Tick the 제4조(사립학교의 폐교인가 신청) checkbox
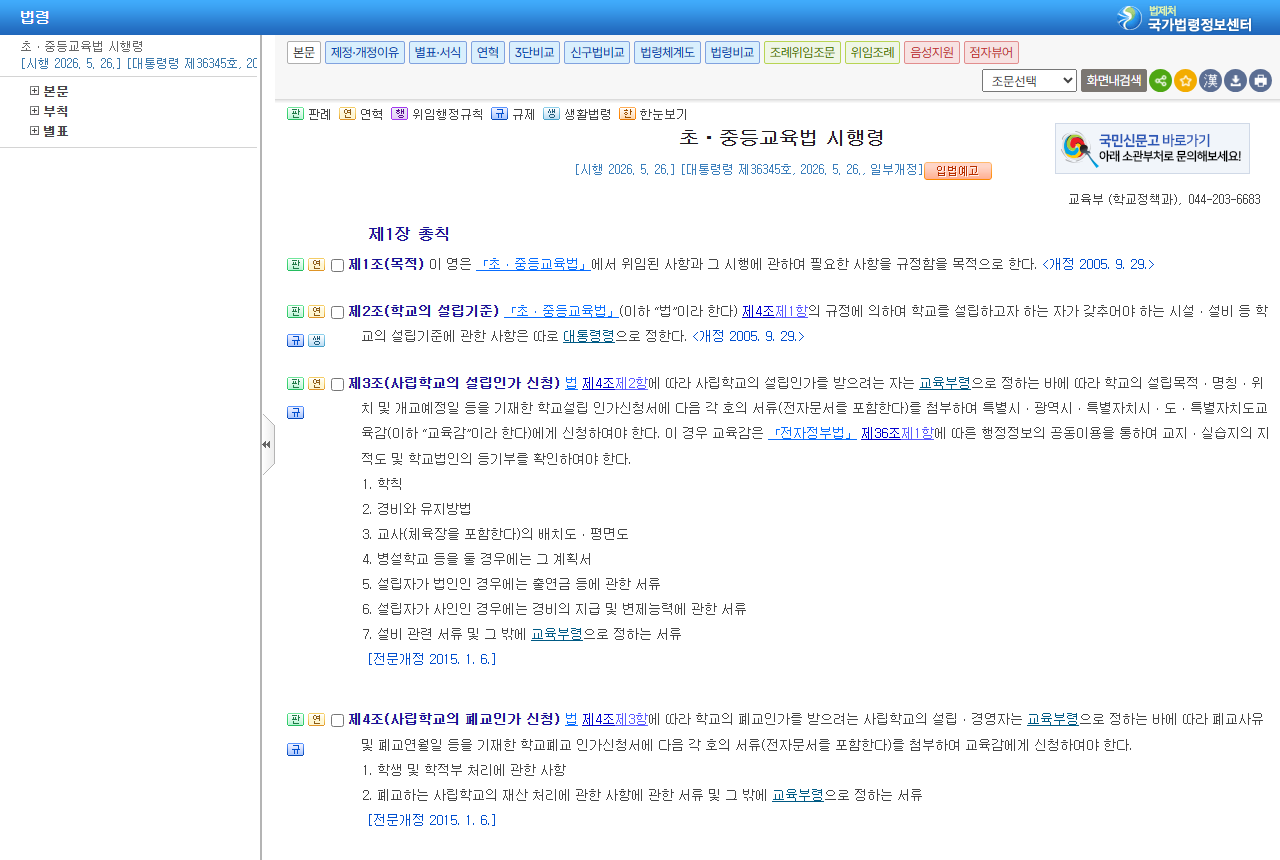 (338, 721)
